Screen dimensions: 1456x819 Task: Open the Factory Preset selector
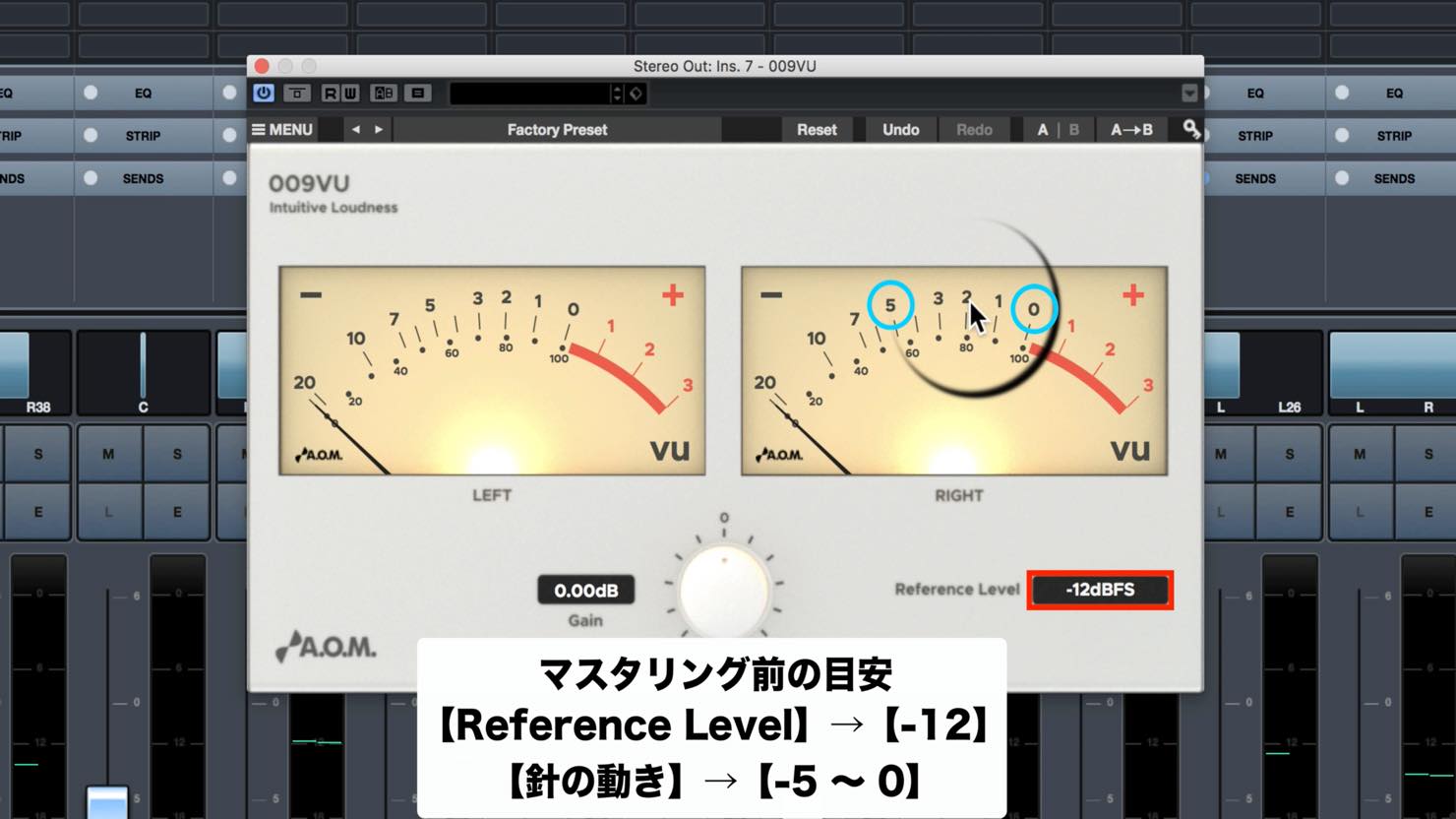[x=557, y=129]
